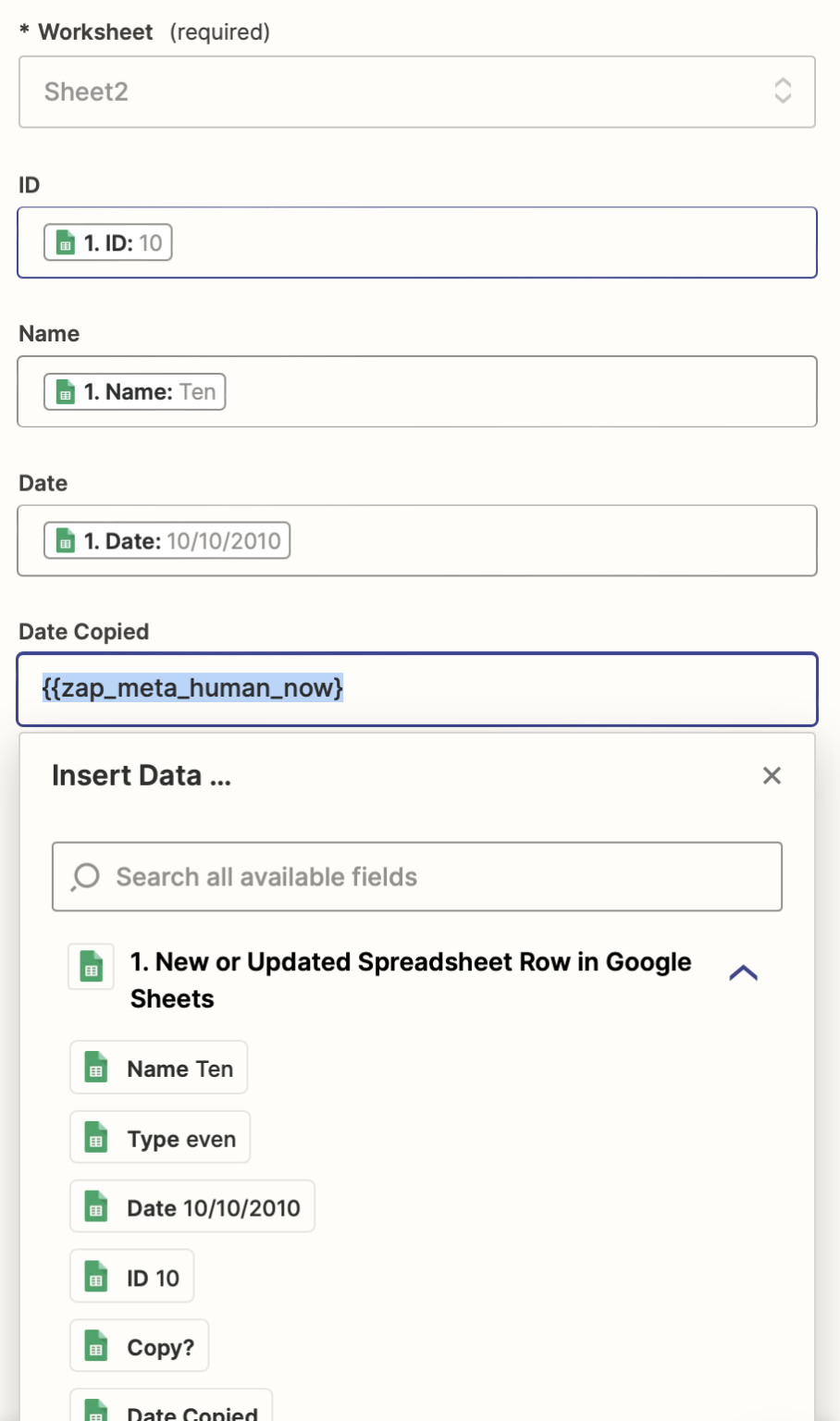This screenshot has height=1421, width=840.
Task: Click the magnifier search icon
Action: click(86, 877)
